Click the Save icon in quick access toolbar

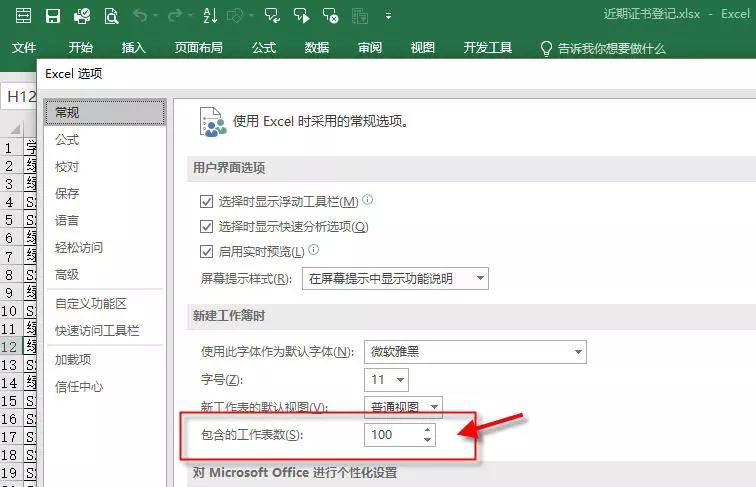[53, 16]
